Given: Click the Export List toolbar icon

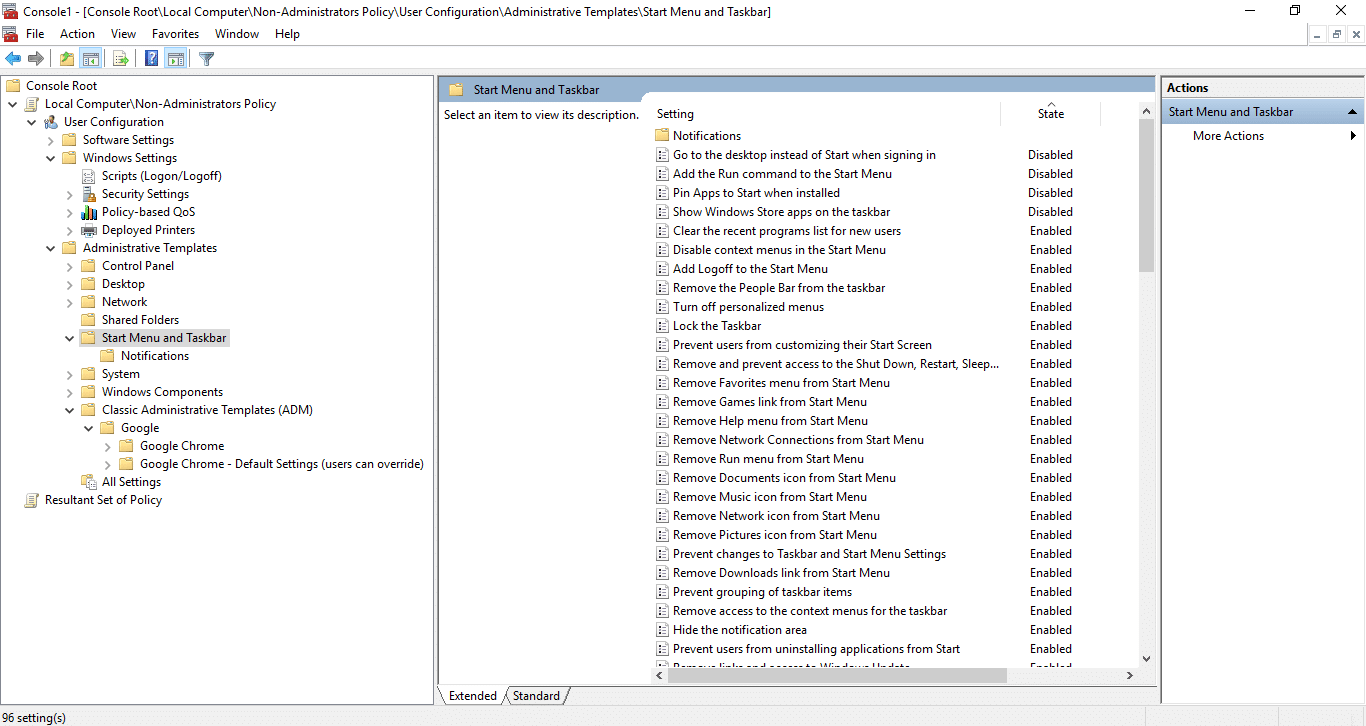Looking at the screenshot, I should tap(121, 59).
